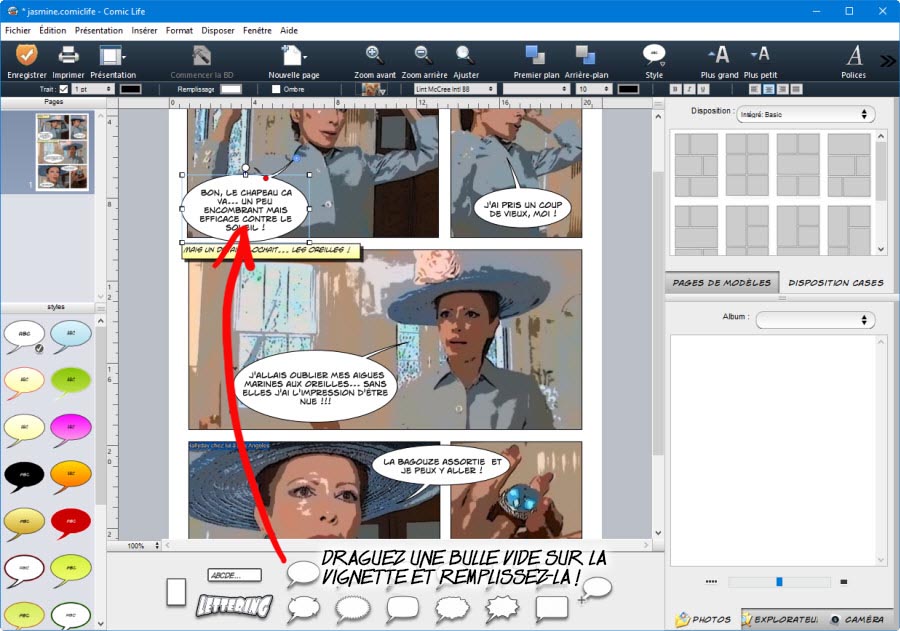The image size is (900, 631).
Task: Switch to the Explorateur tab
Action: coord(779,619)
